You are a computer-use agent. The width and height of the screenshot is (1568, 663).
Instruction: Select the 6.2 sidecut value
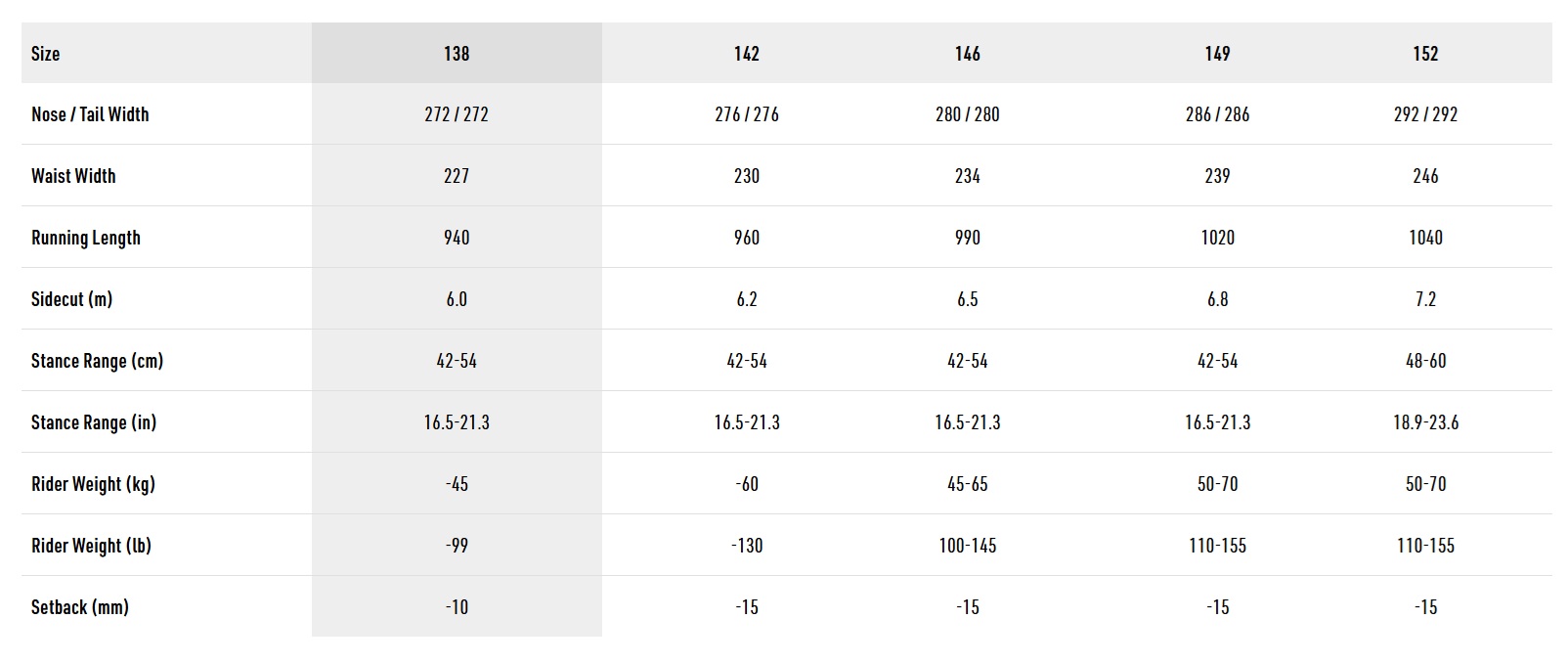746,299
